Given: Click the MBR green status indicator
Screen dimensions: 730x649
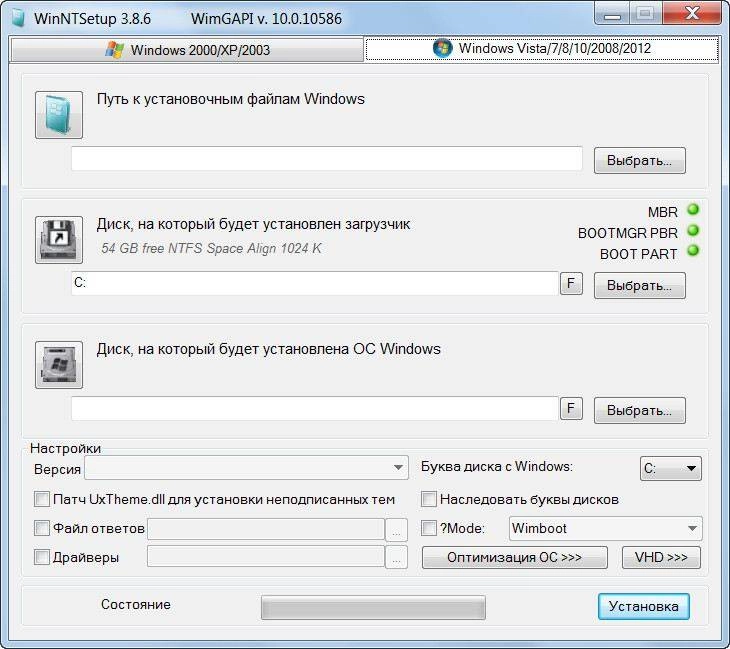Looking at the screenshot, I should coord(693,210).
